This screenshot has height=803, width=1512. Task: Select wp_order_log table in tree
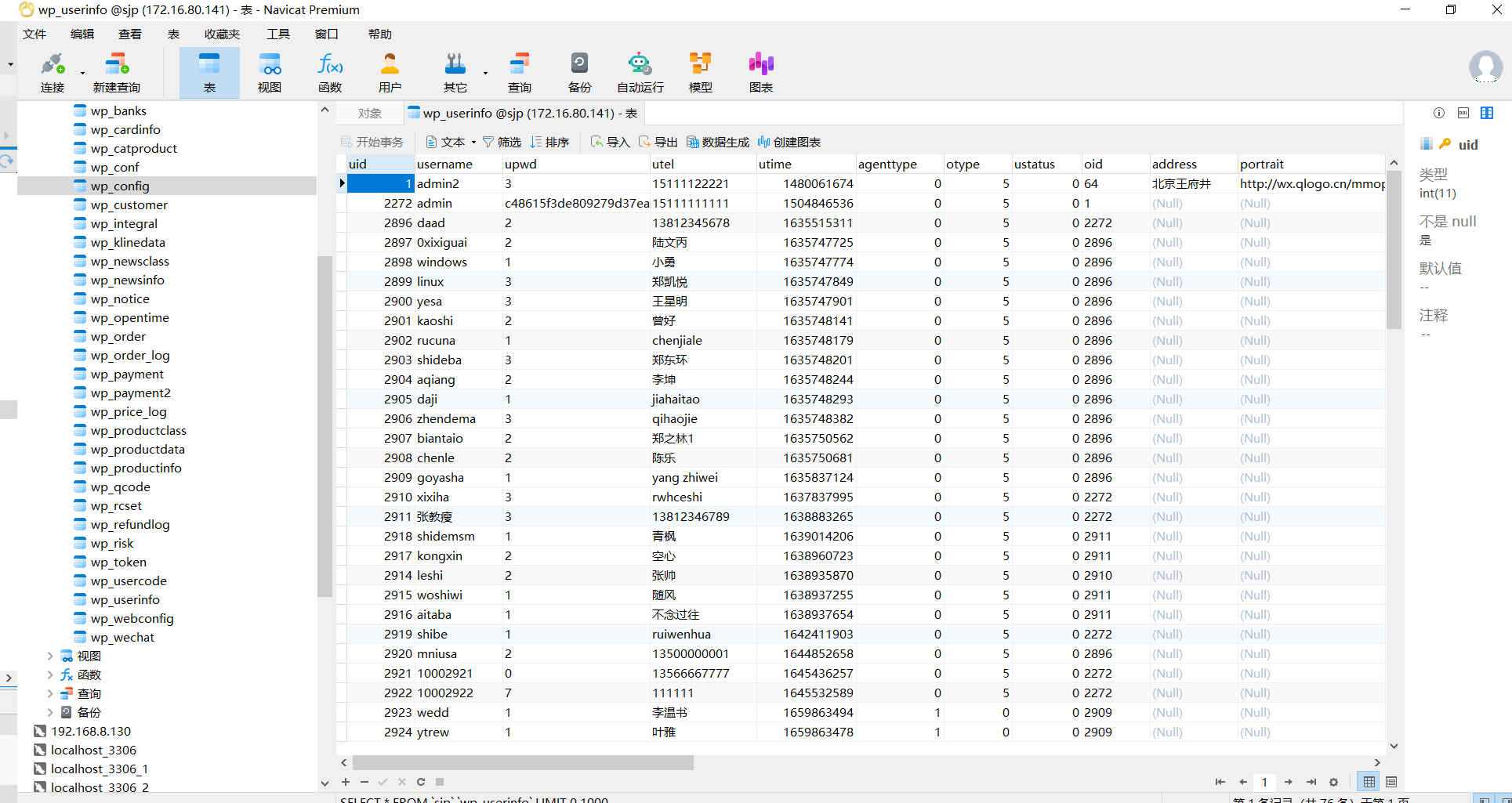click(130, 355)
